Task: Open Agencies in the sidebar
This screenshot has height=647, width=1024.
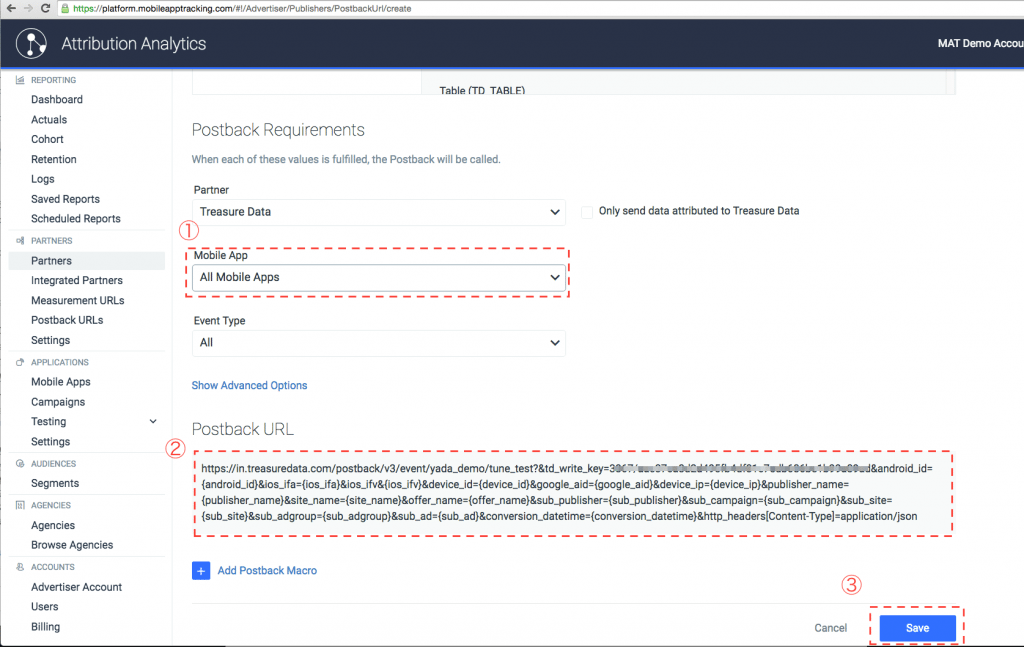Action: pyautogui.click(x=53, y=526)
